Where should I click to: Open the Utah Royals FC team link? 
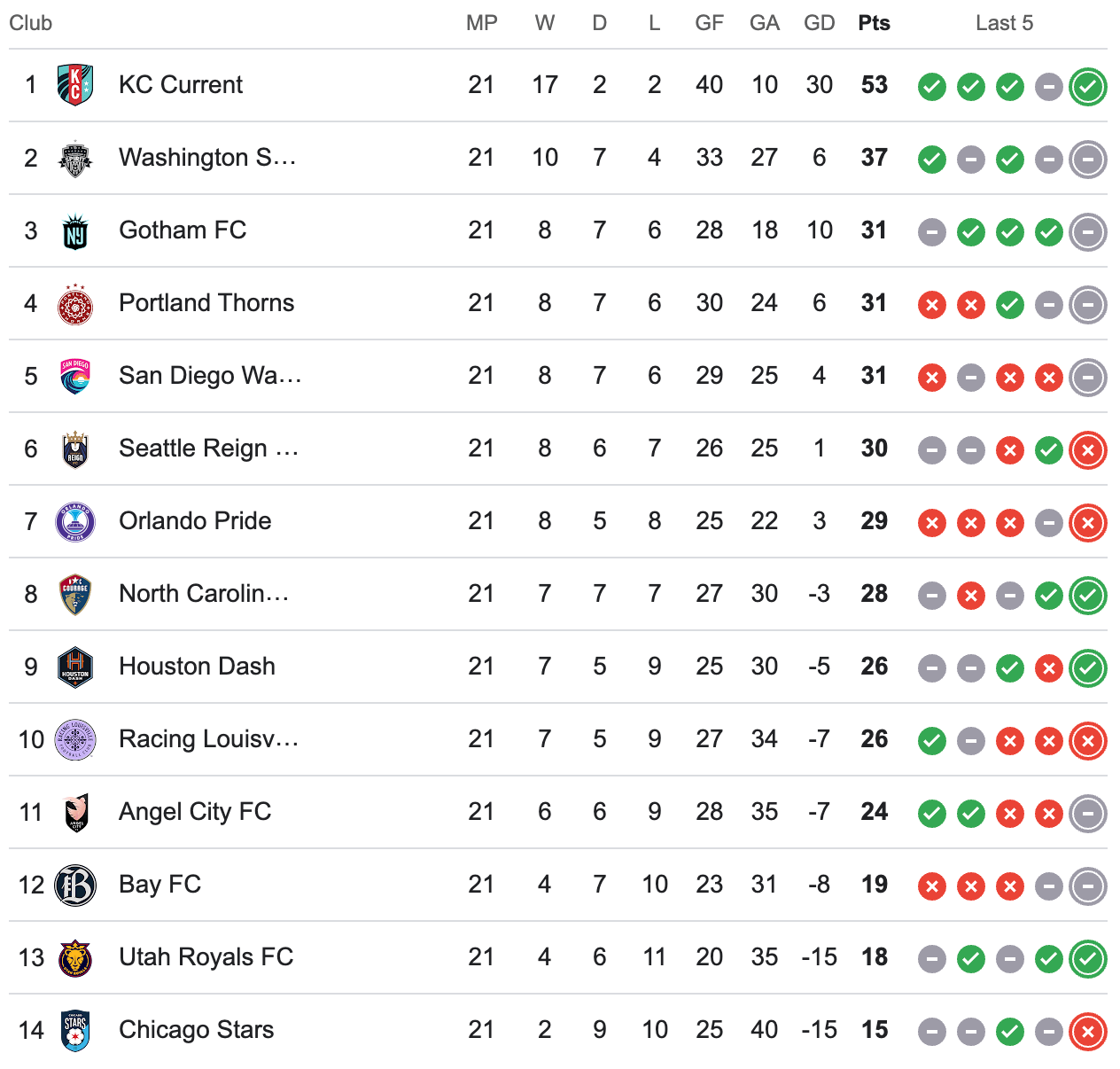tap(206, 956)
